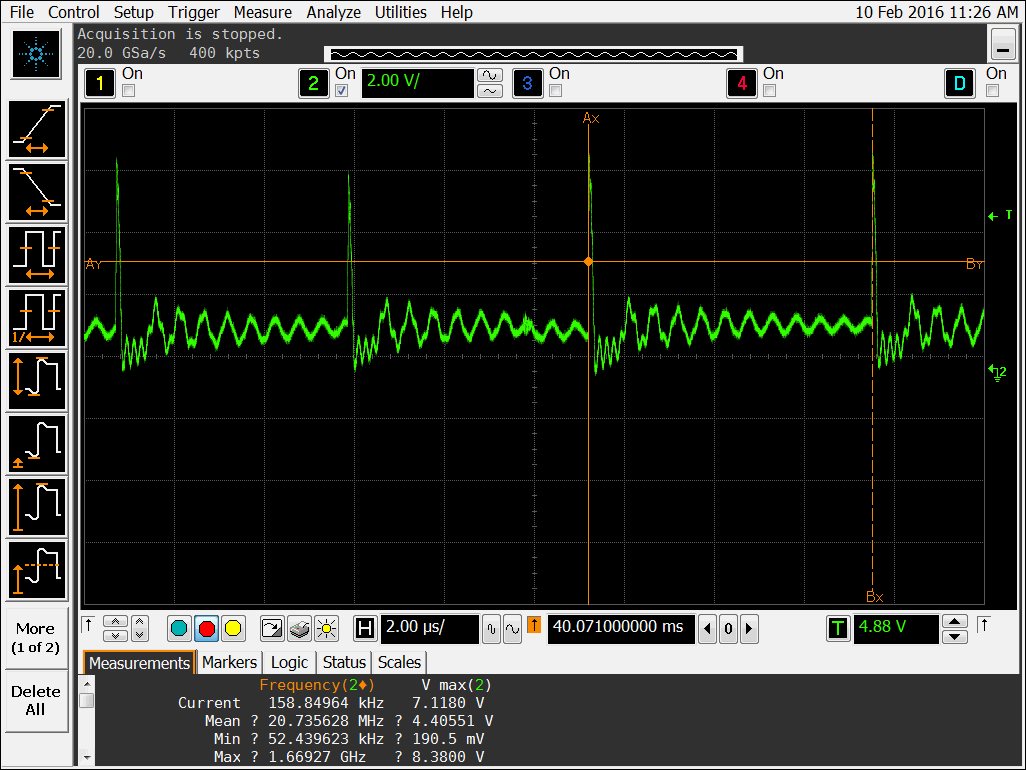Switch to the Markers tab
Image resolution: width=1026 pixels, height=770 pixels.
[x=229, y=662]
